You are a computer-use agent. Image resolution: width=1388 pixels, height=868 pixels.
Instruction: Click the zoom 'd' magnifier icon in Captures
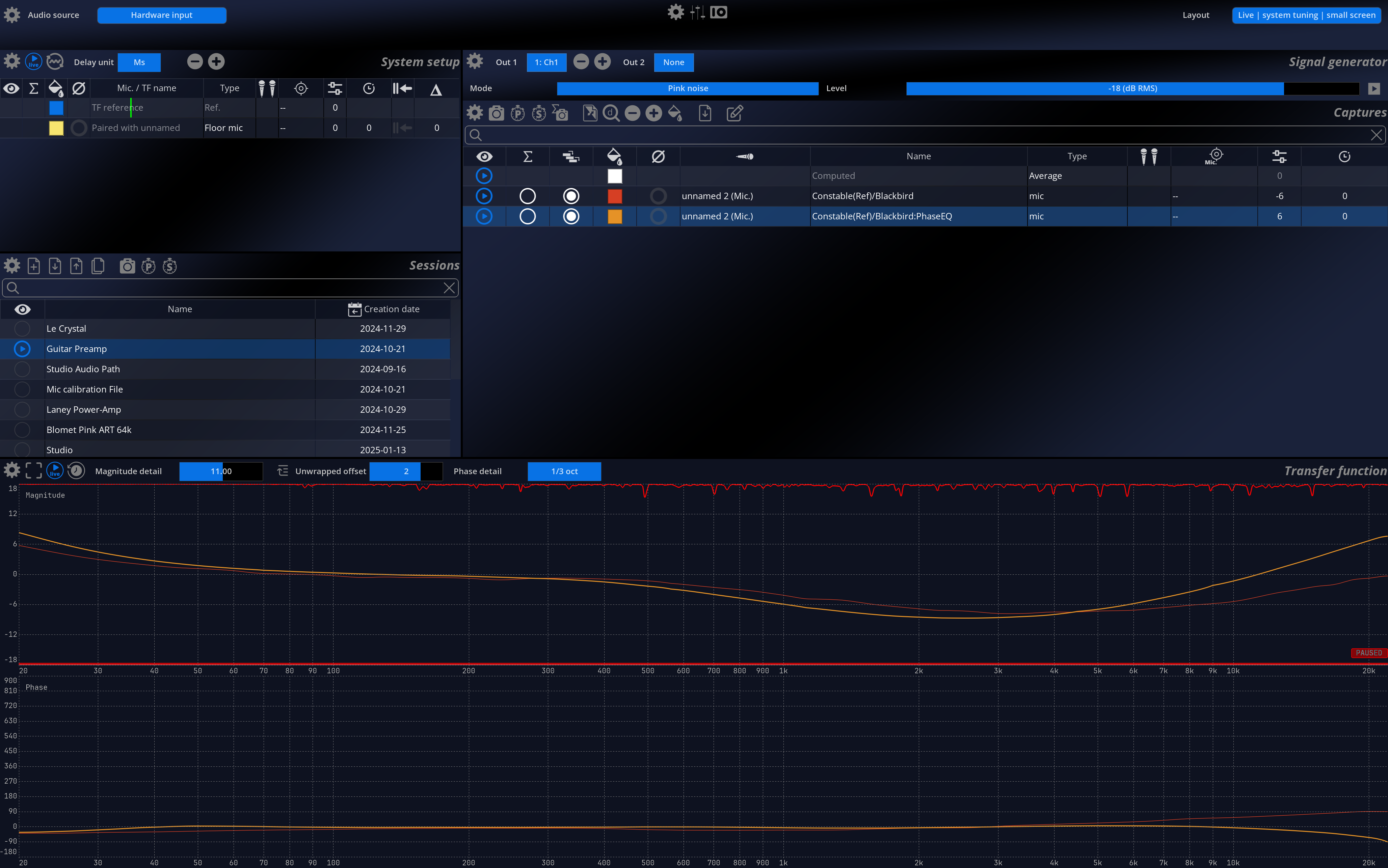point(611,113)
